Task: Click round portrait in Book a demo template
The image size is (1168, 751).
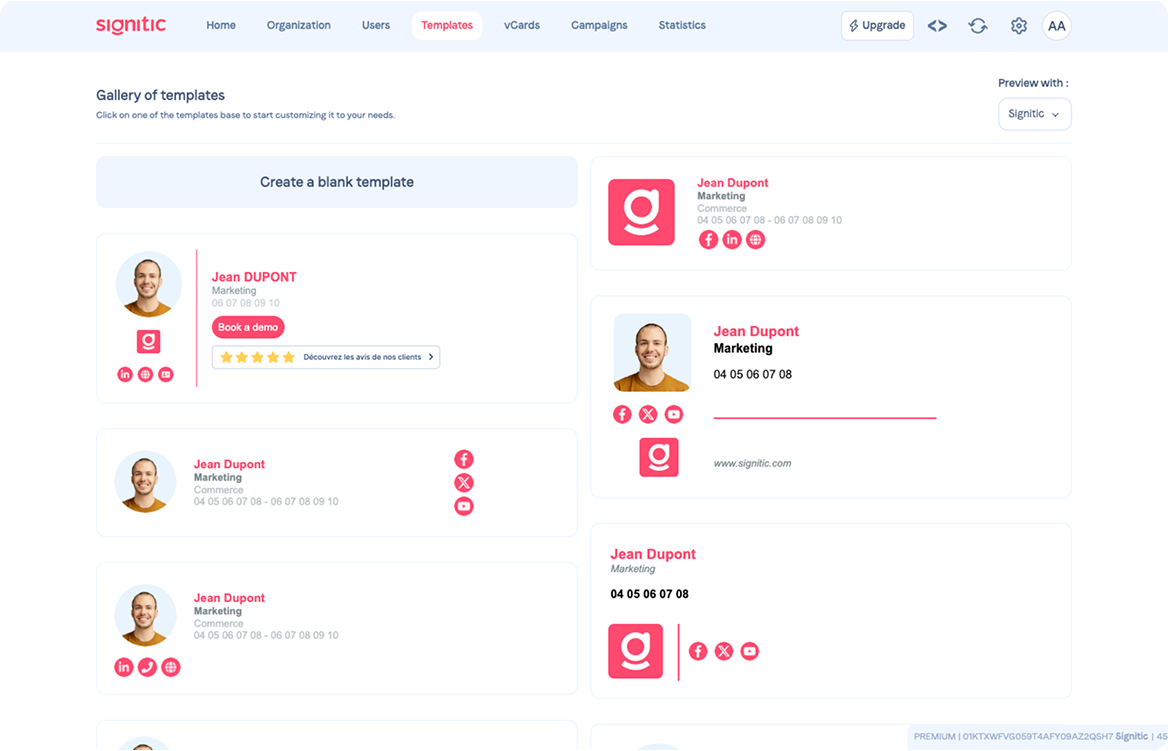Action: point(148,284)
